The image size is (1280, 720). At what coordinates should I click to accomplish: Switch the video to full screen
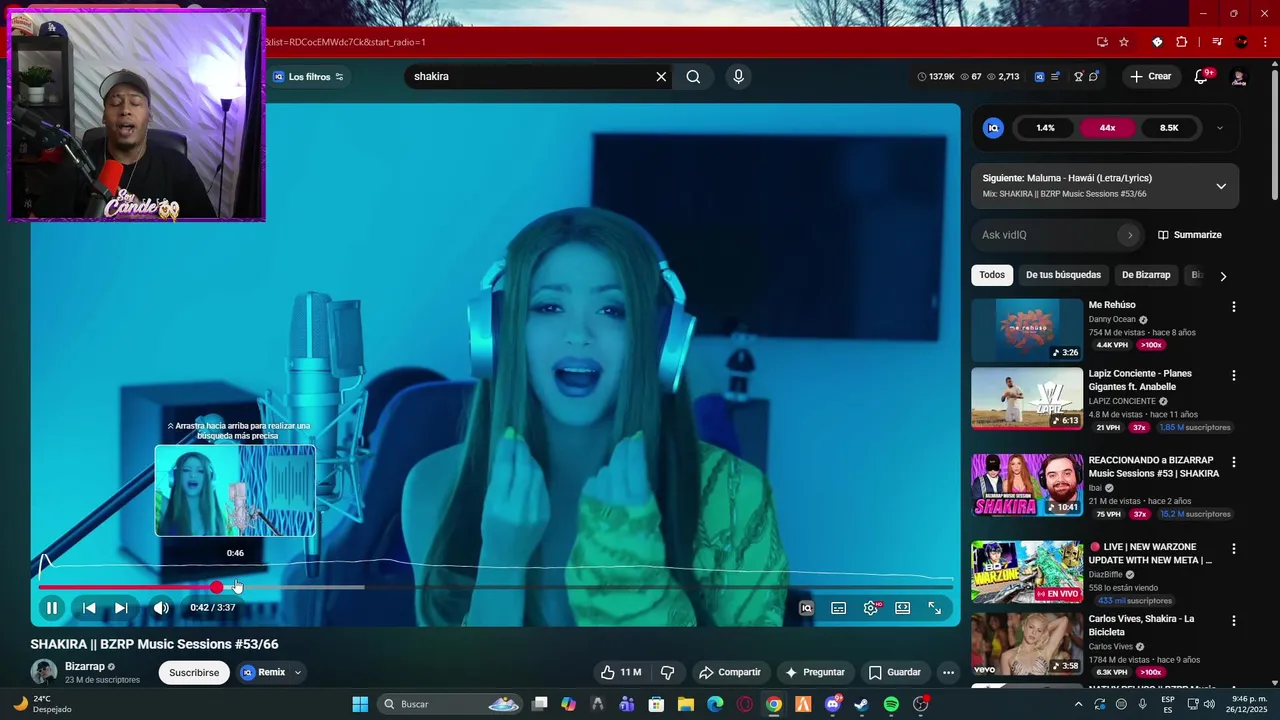coord(935,608)
